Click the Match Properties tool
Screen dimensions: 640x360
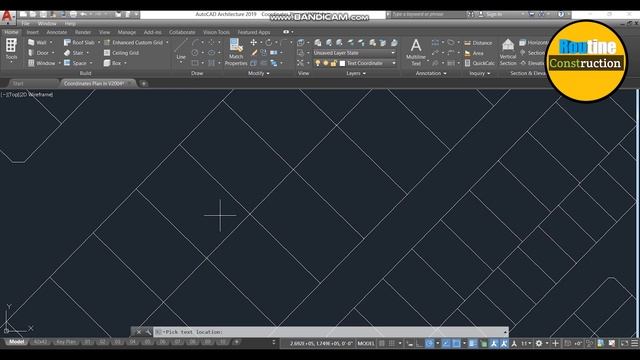(x=236, y=52)
